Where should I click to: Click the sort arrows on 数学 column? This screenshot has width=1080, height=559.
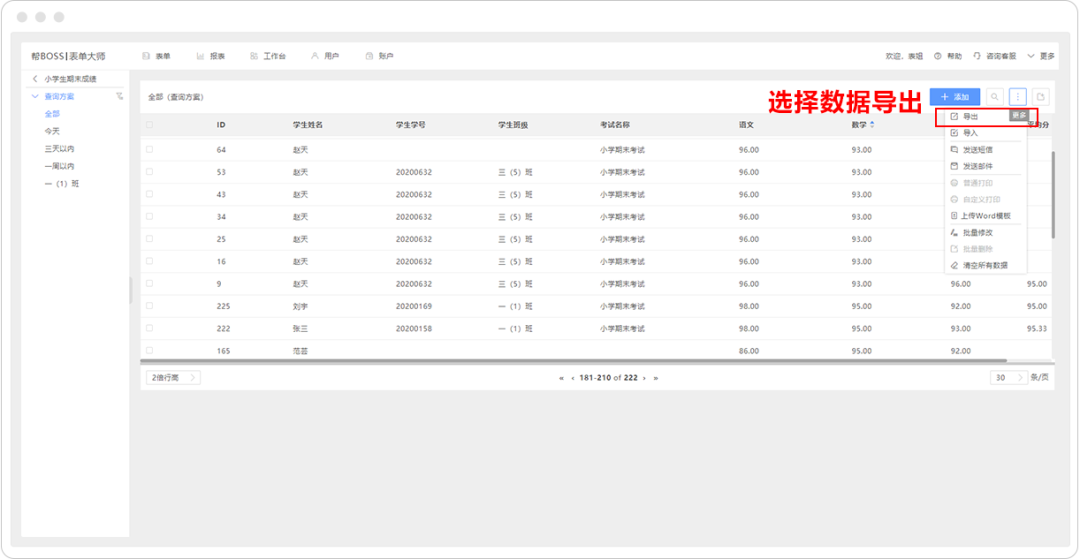(872, 125)
